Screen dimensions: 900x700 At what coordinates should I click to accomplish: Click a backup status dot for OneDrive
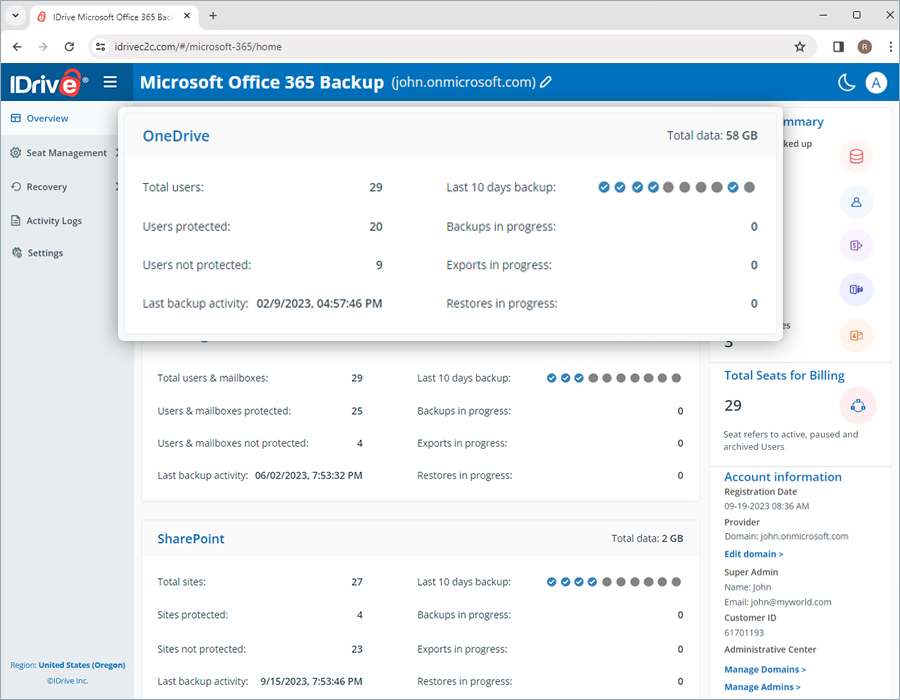603,186
